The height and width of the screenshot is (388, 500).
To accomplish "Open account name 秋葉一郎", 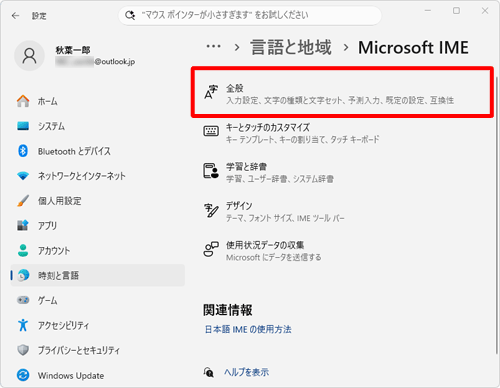I will click(x=73, y=50).
